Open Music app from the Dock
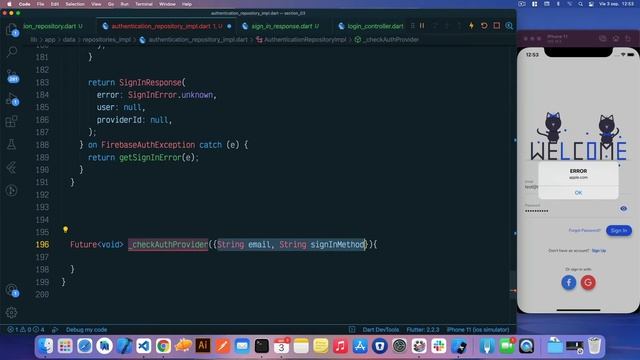This screenshot has width=640, height=360. pos(340,346)
